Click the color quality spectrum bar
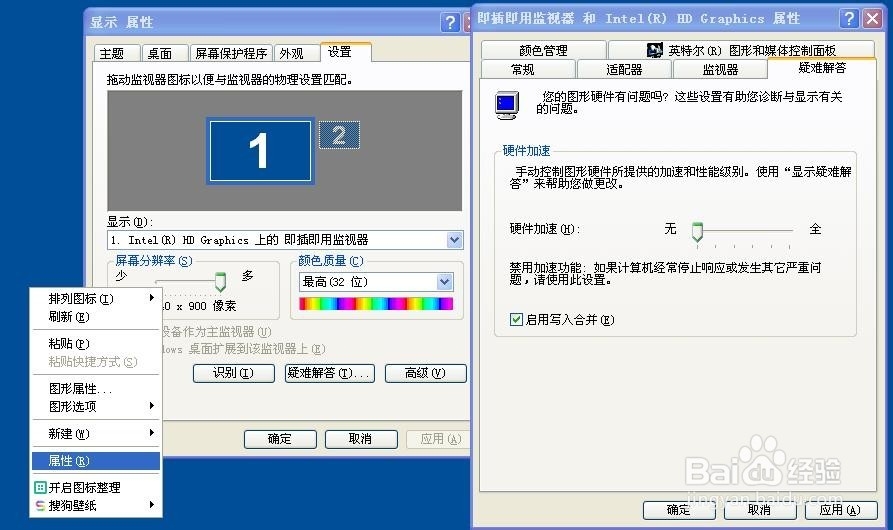This screenshot has height=530, width=893. click(x=376, y=303)
